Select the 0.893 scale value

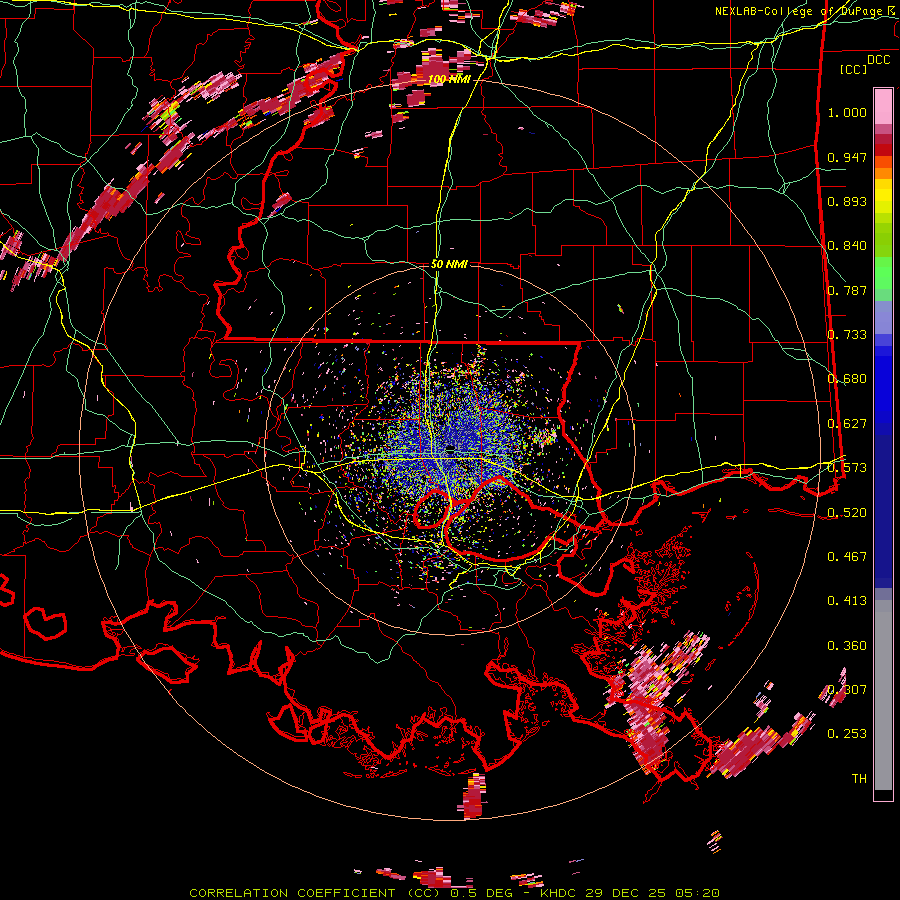coord(847,201)
